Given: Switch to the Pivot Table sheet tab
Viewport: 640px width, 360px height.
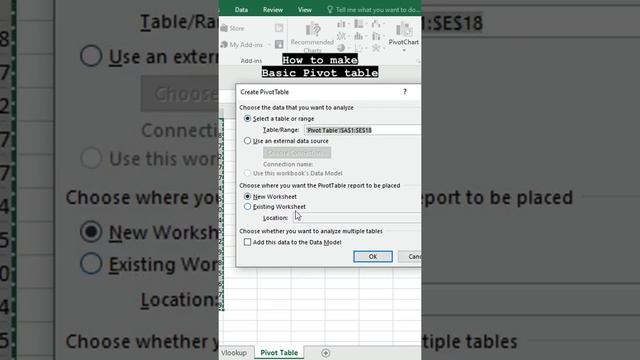Looking at the screenshot, I should 279,353.
